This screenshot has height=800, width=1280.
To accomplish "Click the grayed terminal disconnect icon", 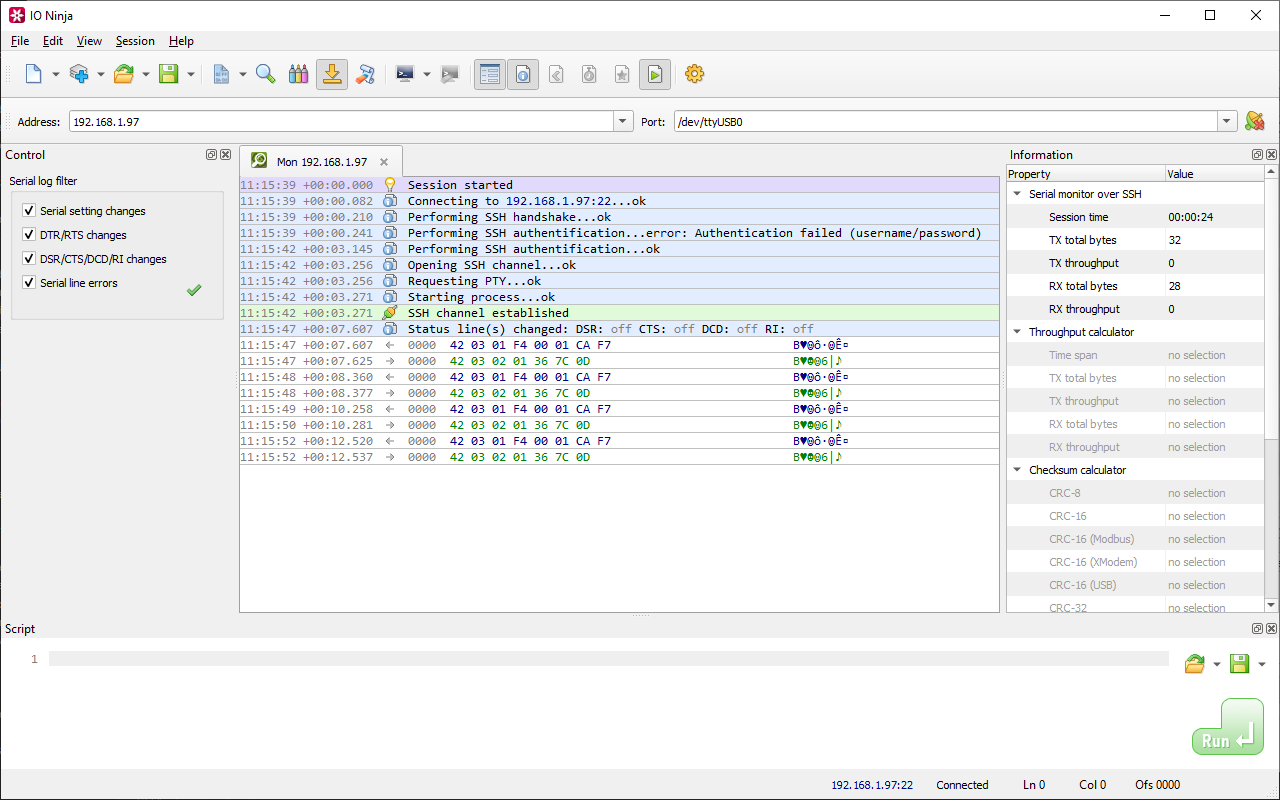I will pos(450,74).
